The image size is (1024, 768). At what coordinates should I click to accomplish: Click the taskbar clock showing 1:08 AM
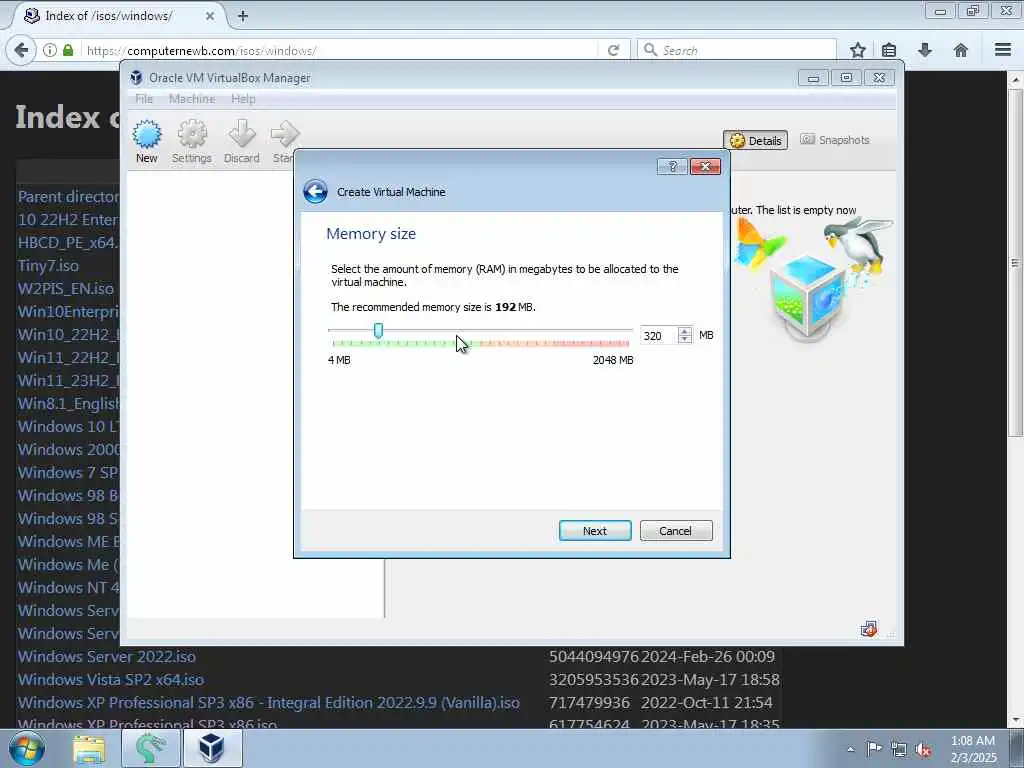pyautogui.click(x=973, y=749)
